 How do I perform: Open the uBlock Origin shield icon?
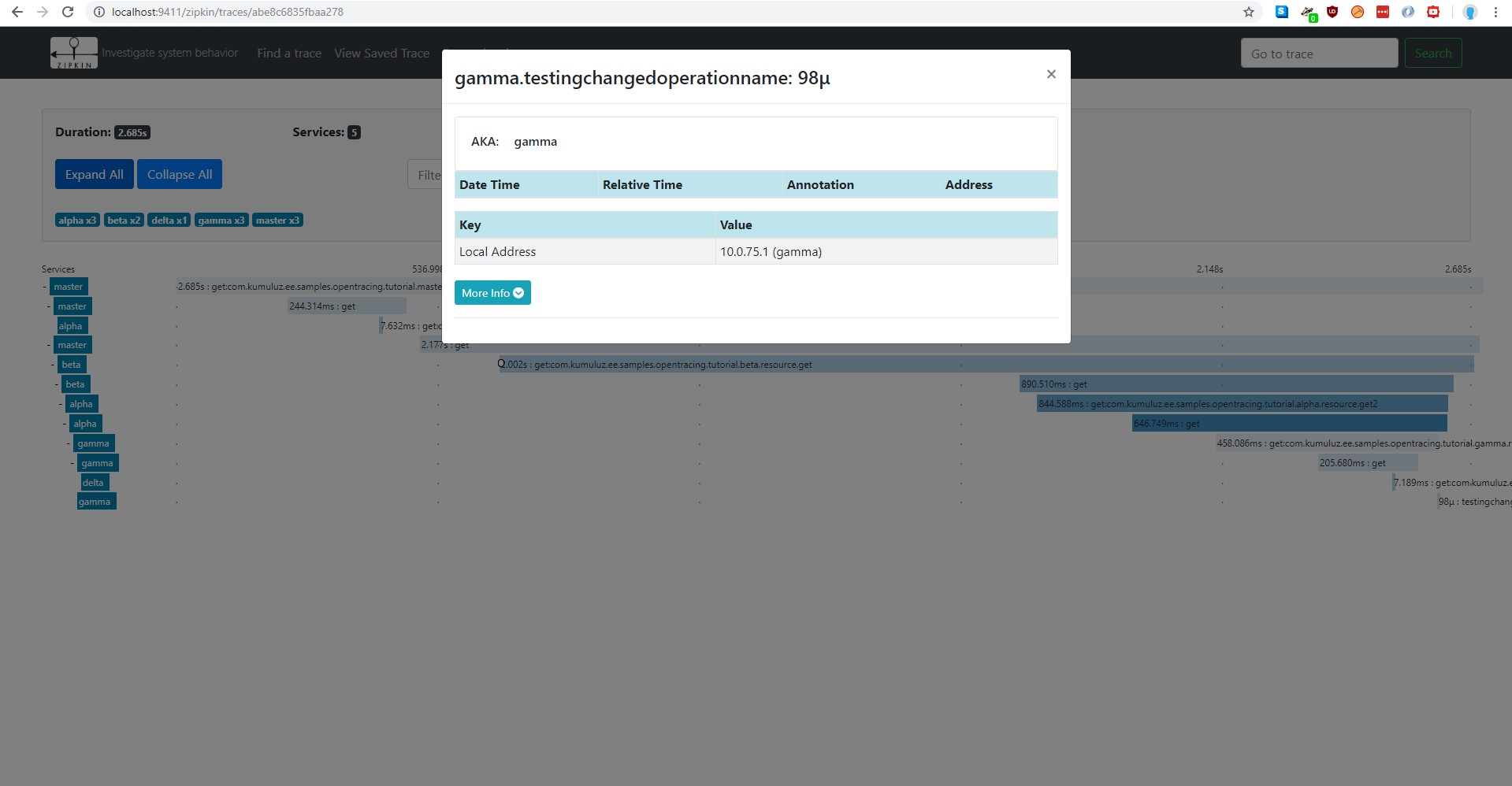coord(1332,11)
